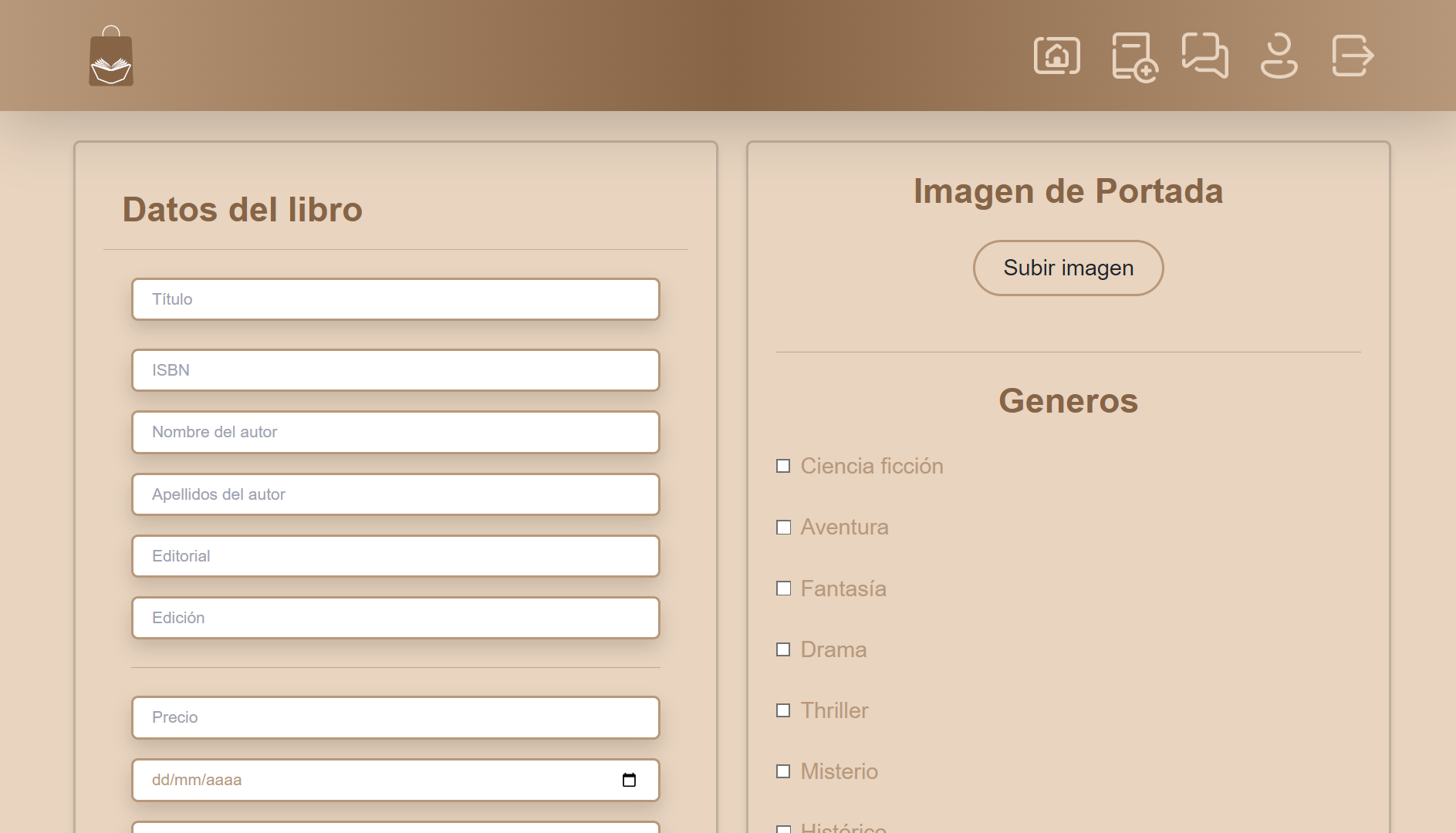The width and height of the screenshot is (1456, 833).
Task: Check the Fantasía genre
Action: [x=783, y=588]
